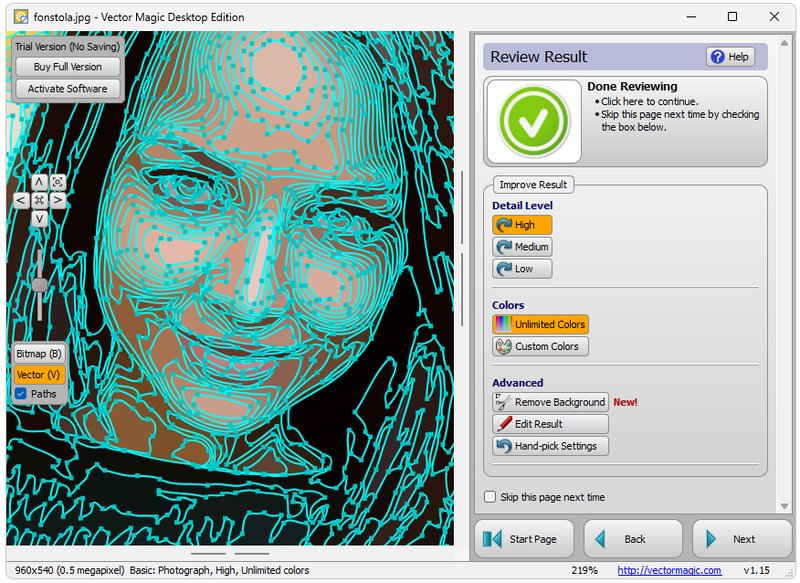Set Detail Level to Low
The height and width of the screenshot is (583, 800).
(x=522, y=269)
